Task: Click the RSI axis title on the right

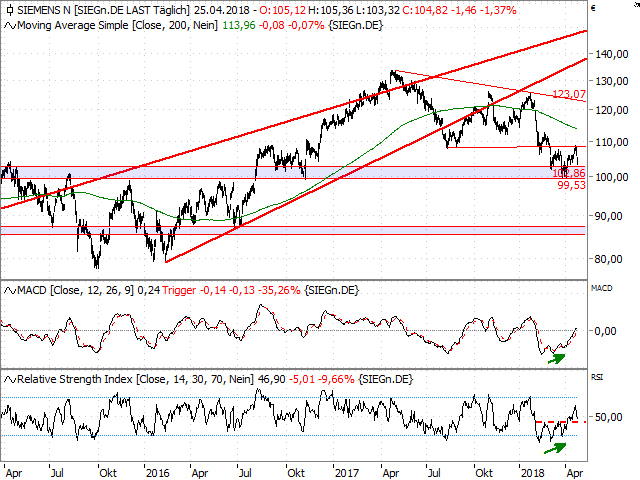Action: point(597,377)
